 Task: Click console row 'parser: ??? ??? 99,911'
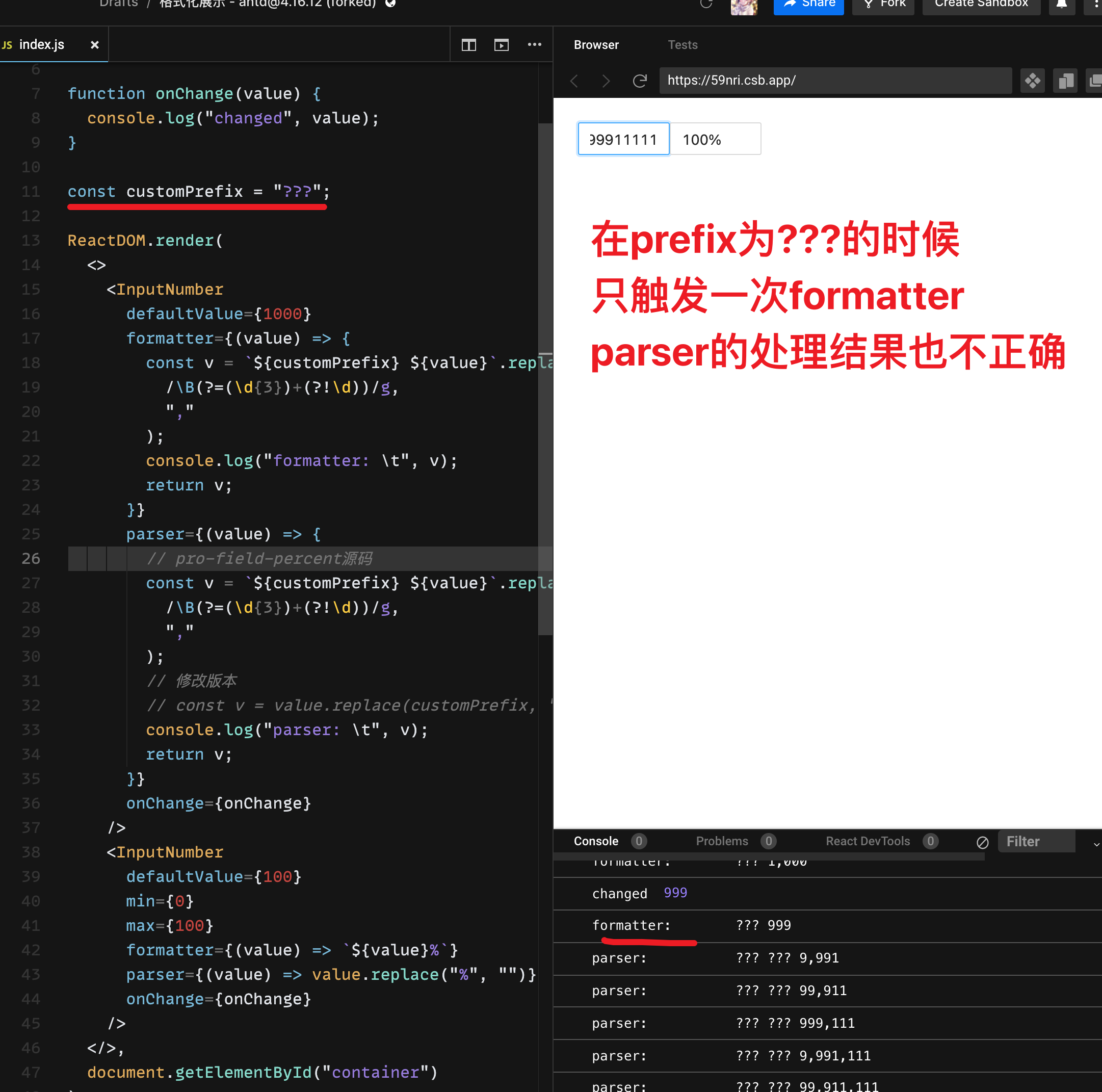(x=827, y=991)
